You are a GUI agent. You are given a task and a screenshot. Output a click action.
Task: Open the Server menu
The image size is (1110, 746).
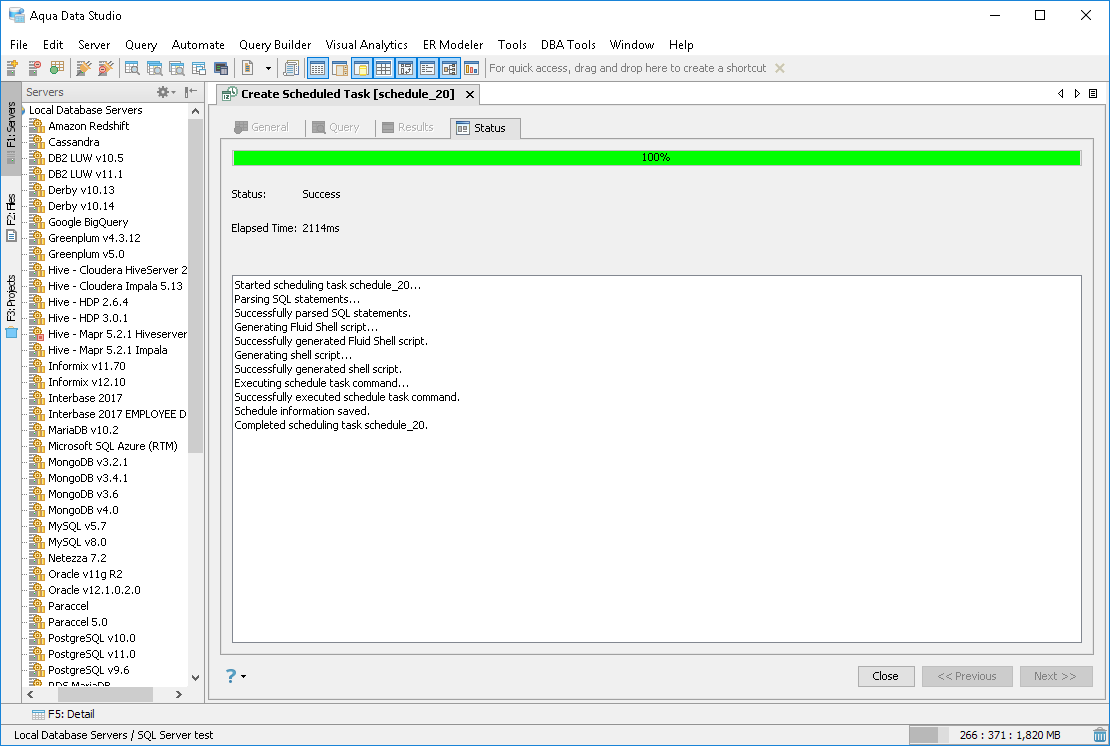point(94,45)
